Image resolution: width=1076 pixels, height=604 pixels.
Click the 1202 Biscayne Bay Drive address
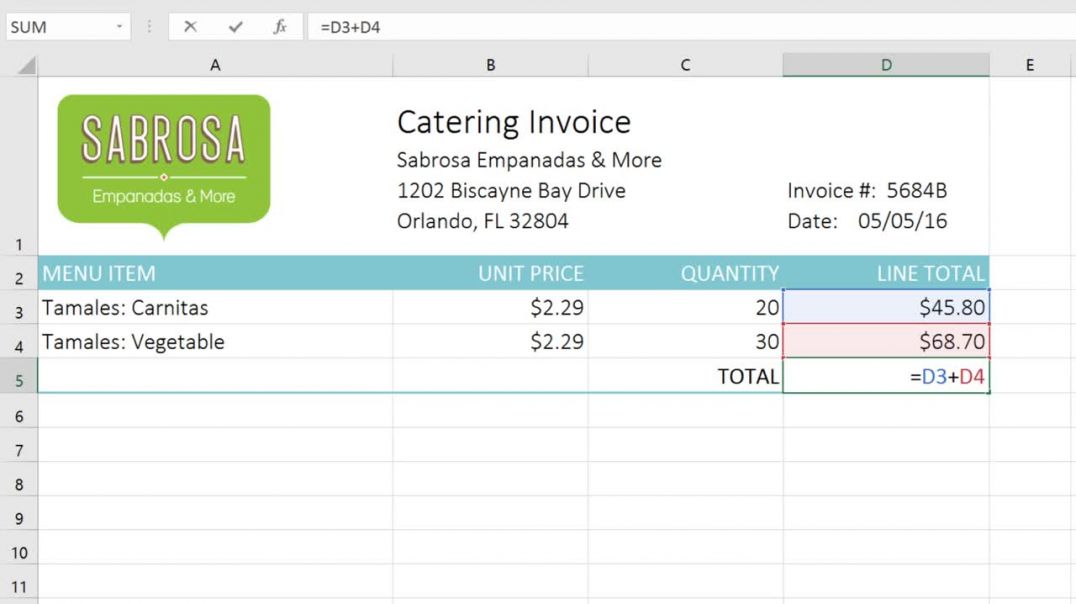tap(511, 191)
